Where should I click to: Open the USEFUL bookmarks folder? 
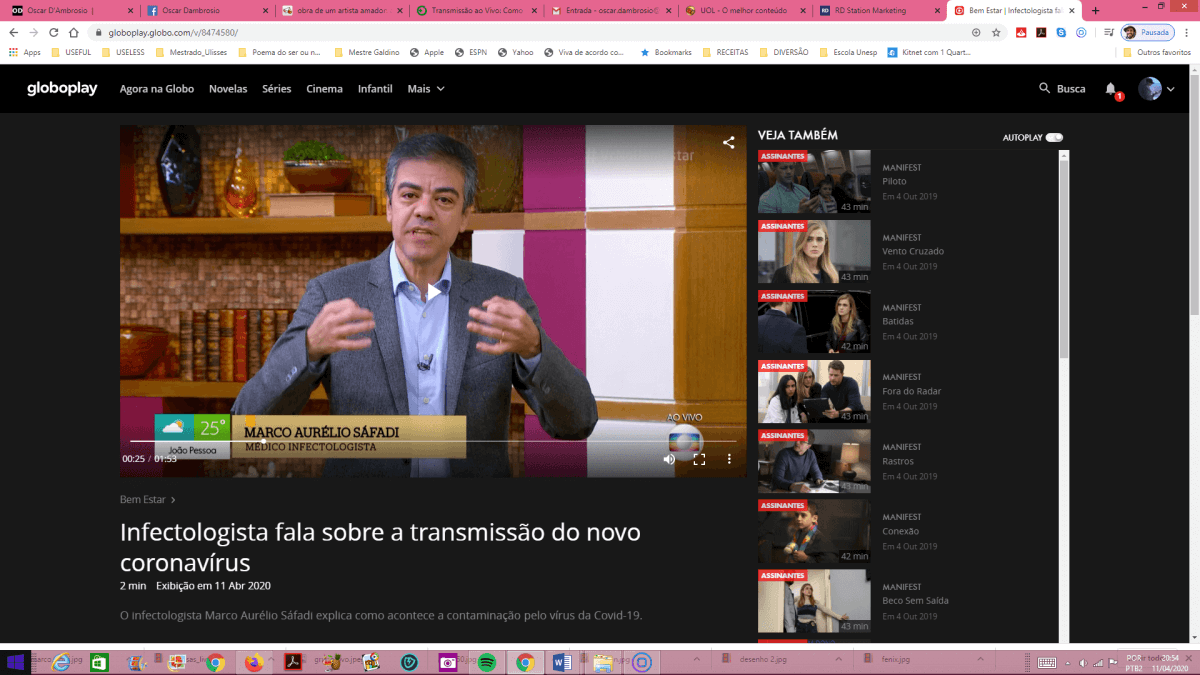pyautogui.click(x=71, y=52)
